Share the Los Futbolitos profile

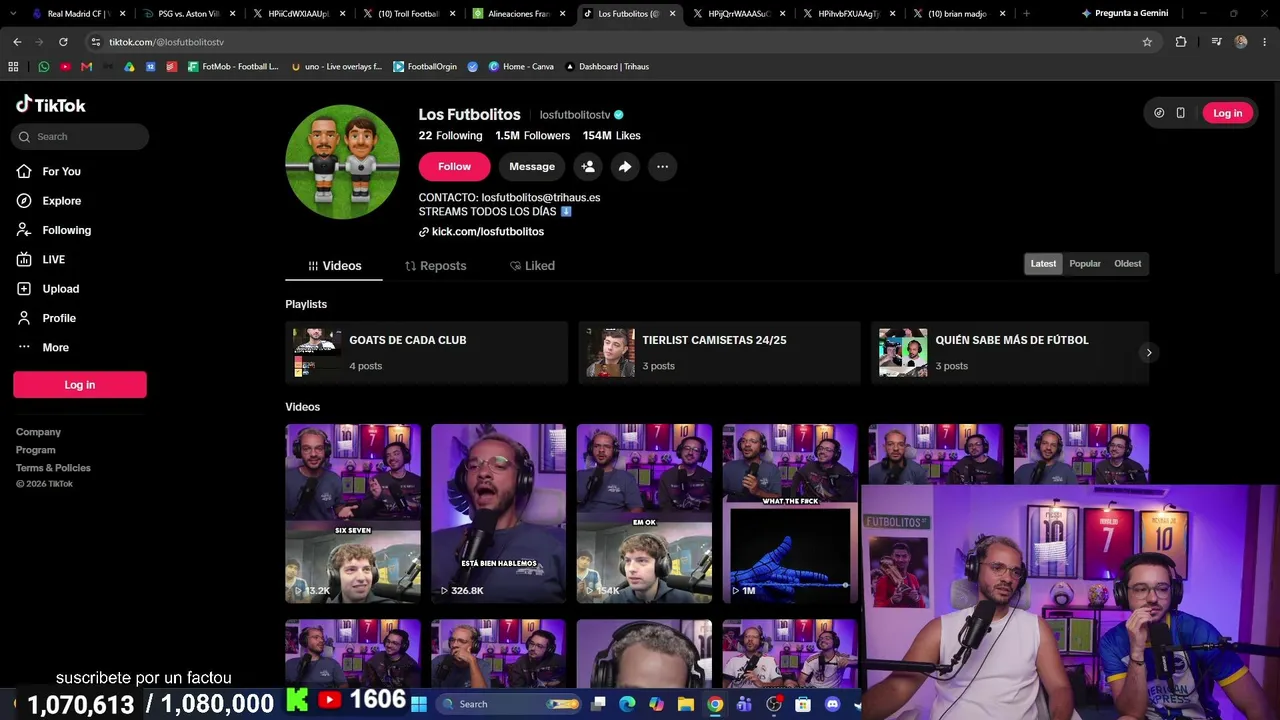[x=625, y=167]
